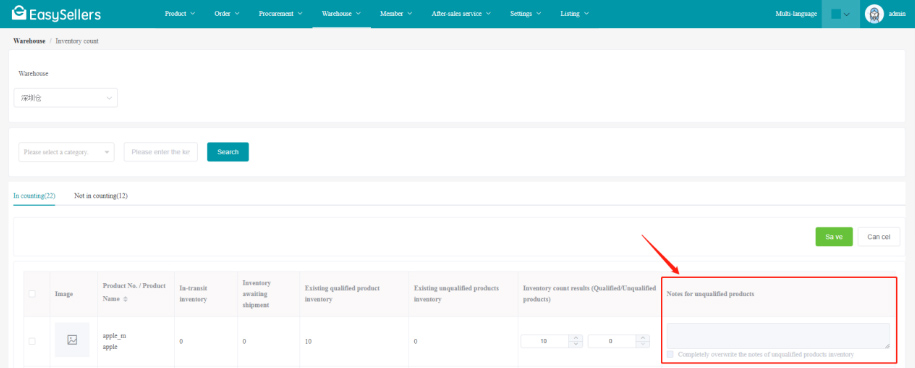This screenshot has width=915, height=368.
Task: Open the Product menu
Action: point(180,13)
